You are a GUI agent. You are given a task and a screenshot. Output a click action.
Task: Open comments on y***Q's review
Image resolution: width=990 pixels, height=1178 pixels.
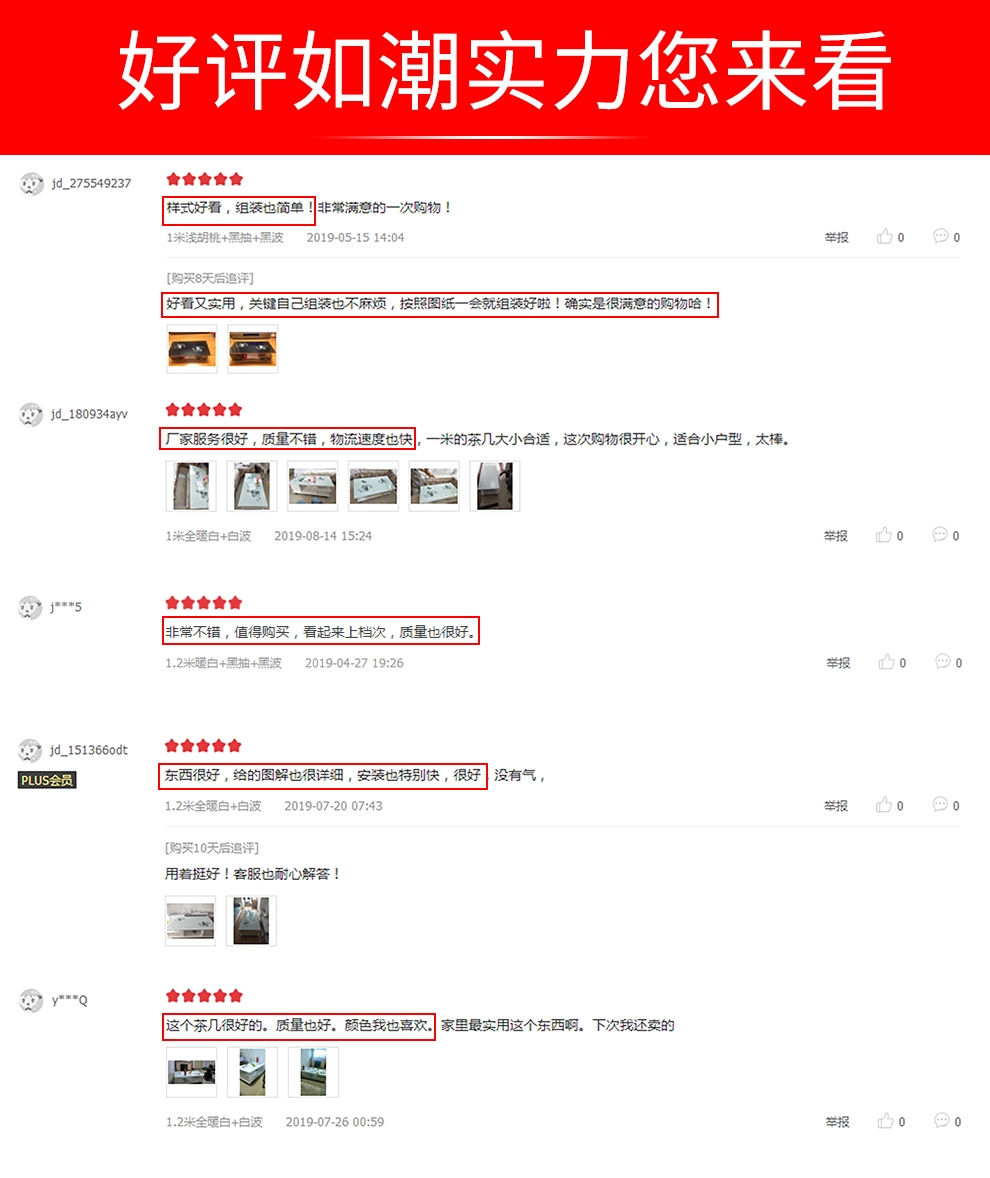coord(948,1122)
